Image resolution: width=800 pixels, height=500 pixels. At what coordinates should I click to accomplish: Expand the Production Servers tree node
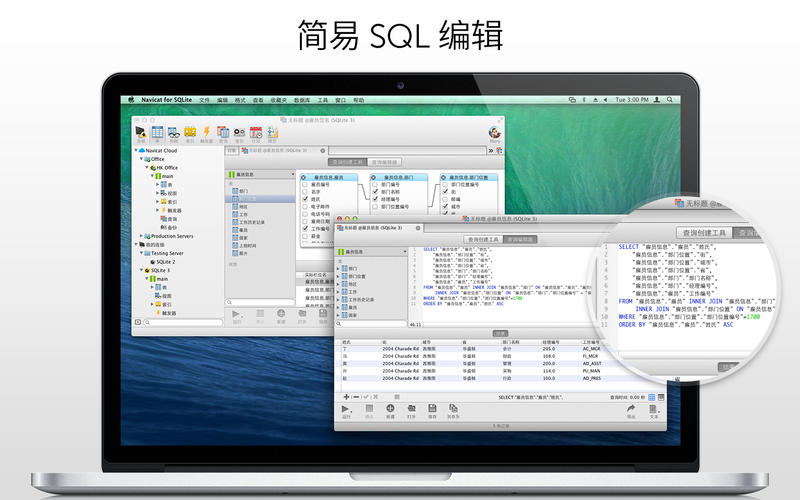pos(141,236)
